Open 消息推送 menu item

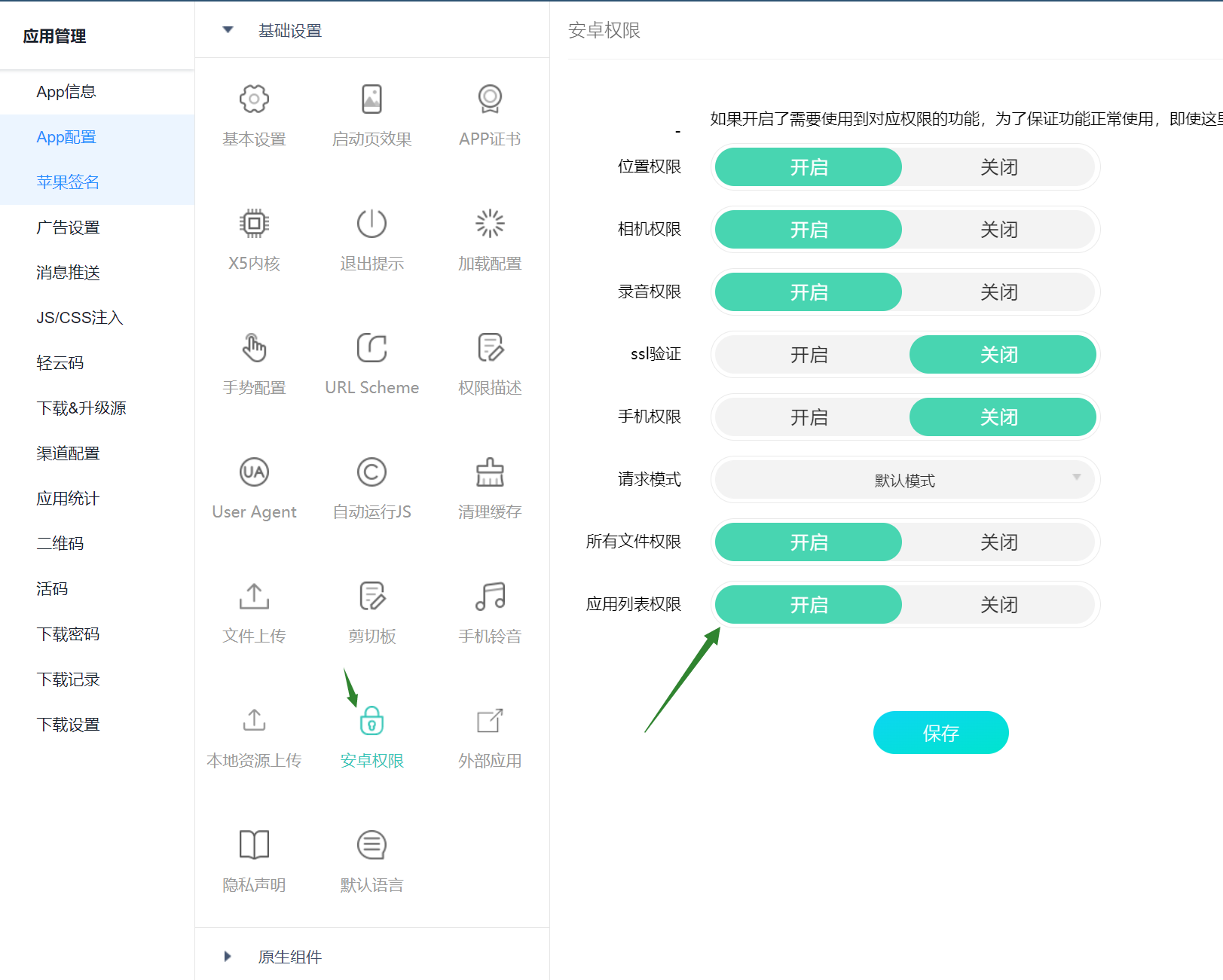click(x=68, y=273)
